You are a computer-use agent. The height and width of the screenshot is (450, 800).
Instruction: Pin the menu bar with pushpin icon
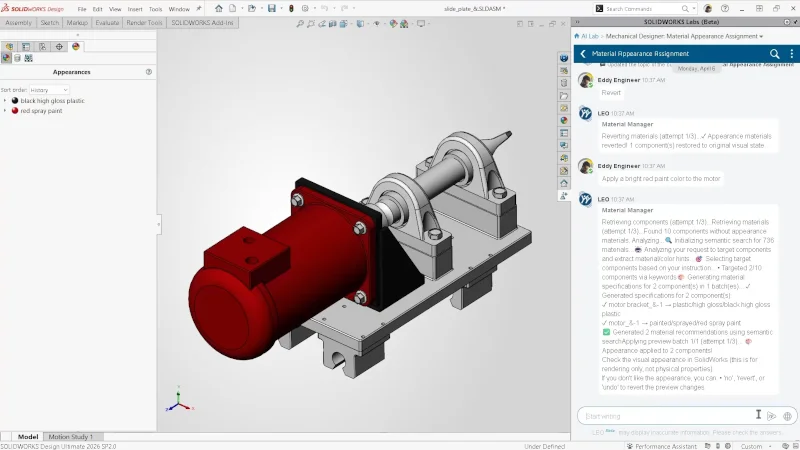coord(198,9)
